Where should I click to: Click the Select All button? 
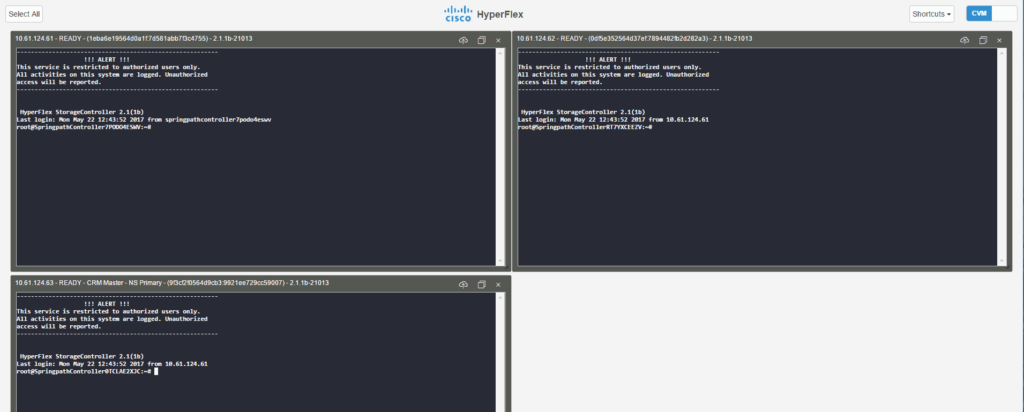[x=24, y=14]
